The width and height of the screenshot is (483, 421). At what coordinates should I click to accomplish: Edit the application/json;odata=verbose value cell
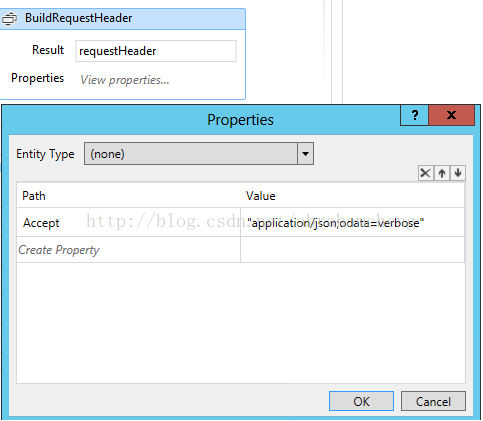(x=352, y=223)
